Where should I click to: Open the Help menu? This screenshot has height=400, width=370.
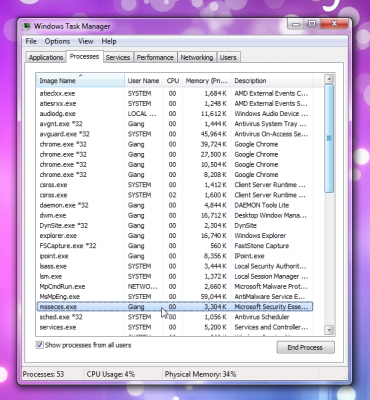pyautogui.click(x=109, y=41)
